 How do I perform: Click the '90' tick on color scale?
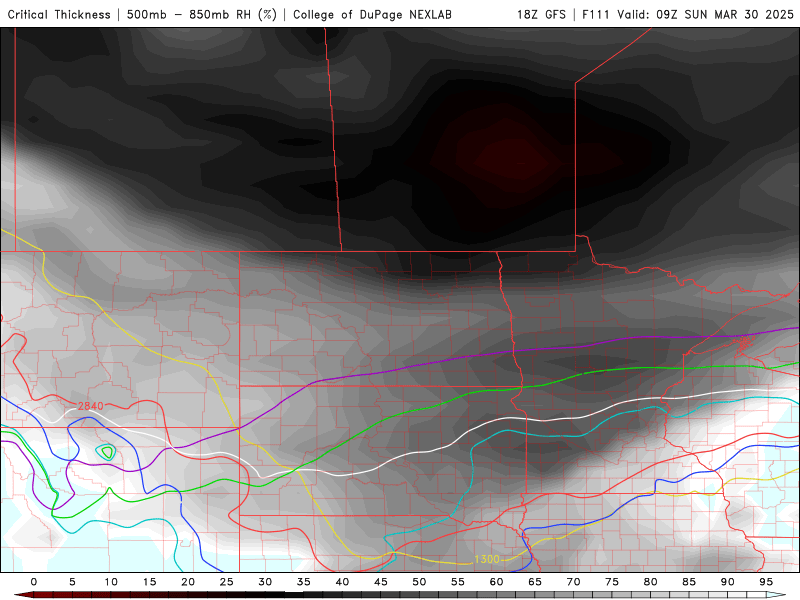728,582
